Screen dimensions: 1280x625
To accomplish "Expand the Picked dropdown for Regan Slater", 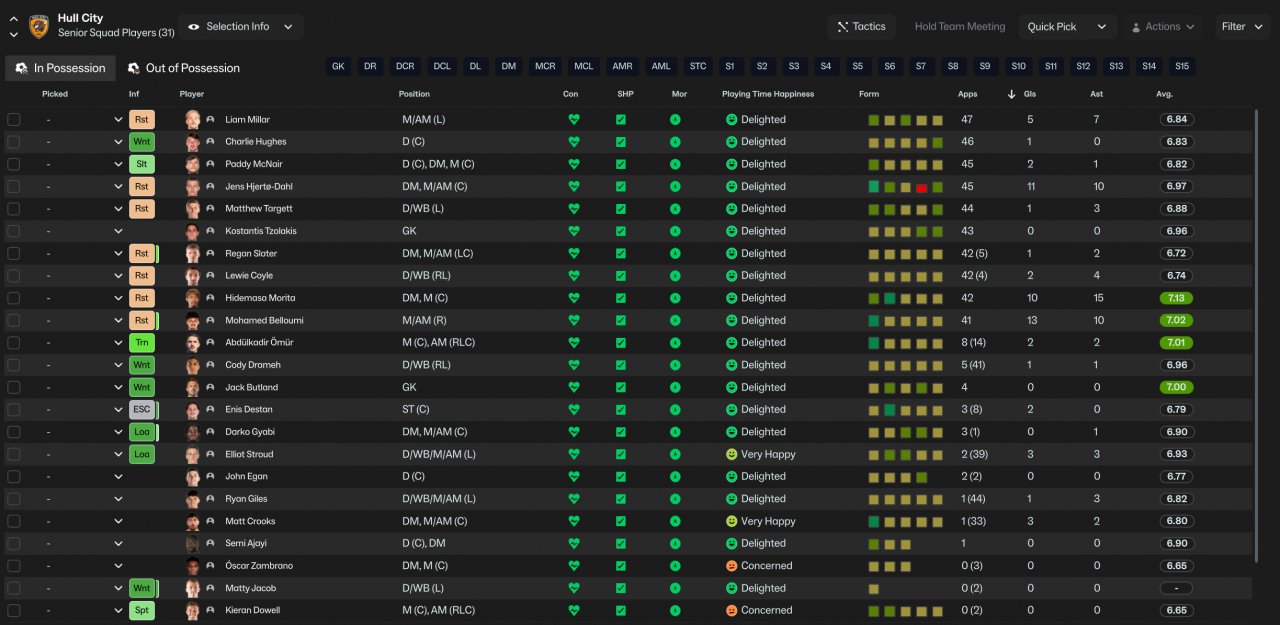I will [x=118, y=253].
